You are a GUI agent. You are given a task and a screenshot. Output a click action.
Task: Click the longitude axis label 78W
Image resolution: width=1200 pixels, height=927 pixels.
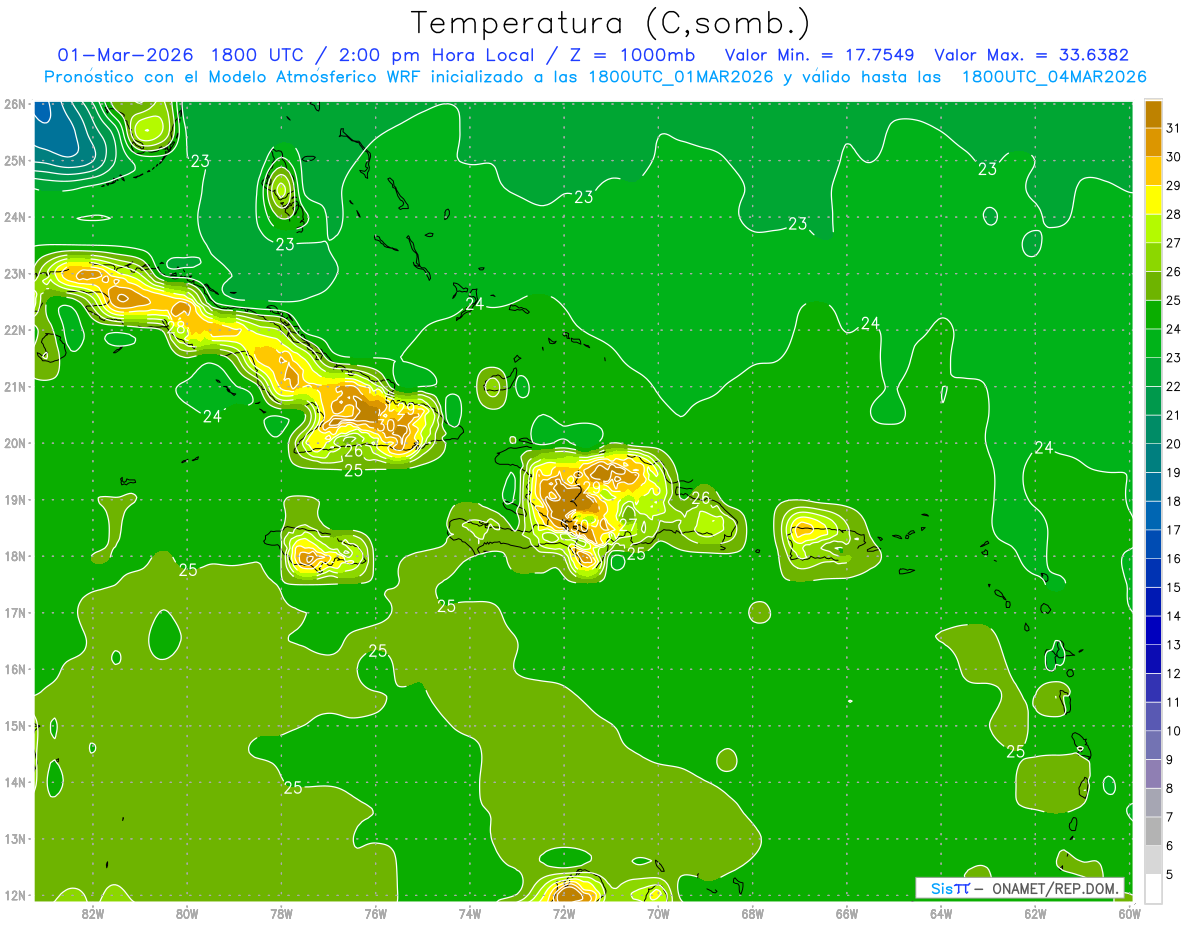click(281, 914)
